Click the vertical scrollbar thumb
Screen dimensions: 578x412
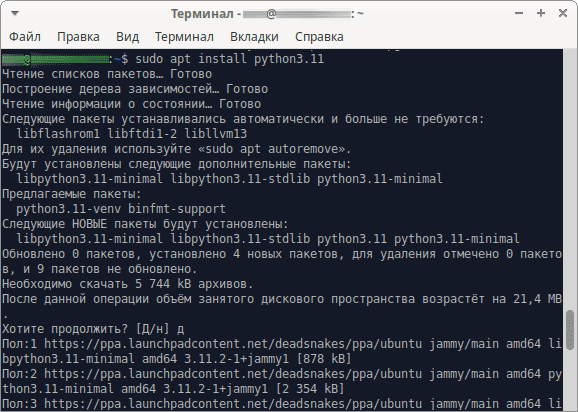pos(570,330)
